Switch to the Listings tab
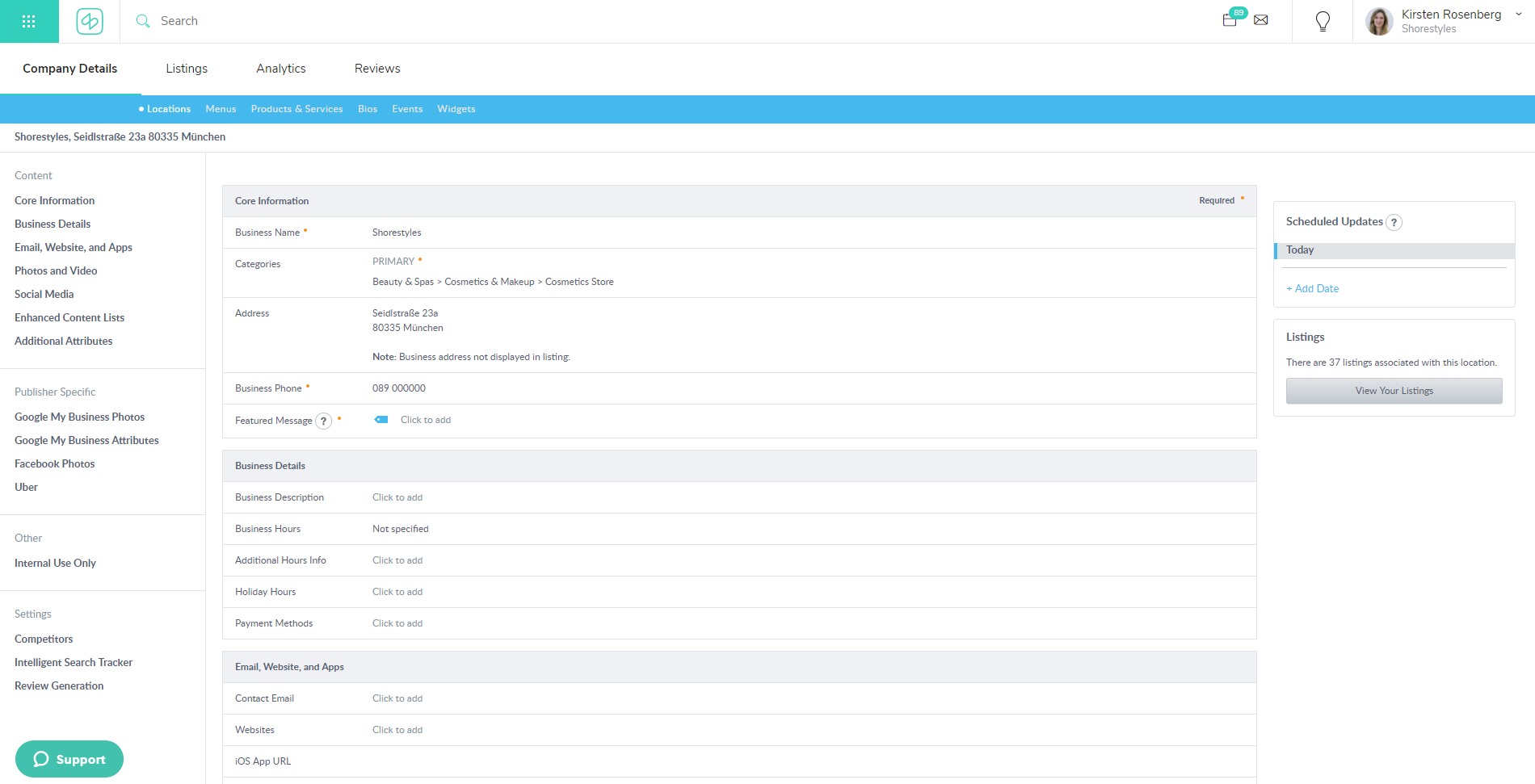 coord(187,69)
